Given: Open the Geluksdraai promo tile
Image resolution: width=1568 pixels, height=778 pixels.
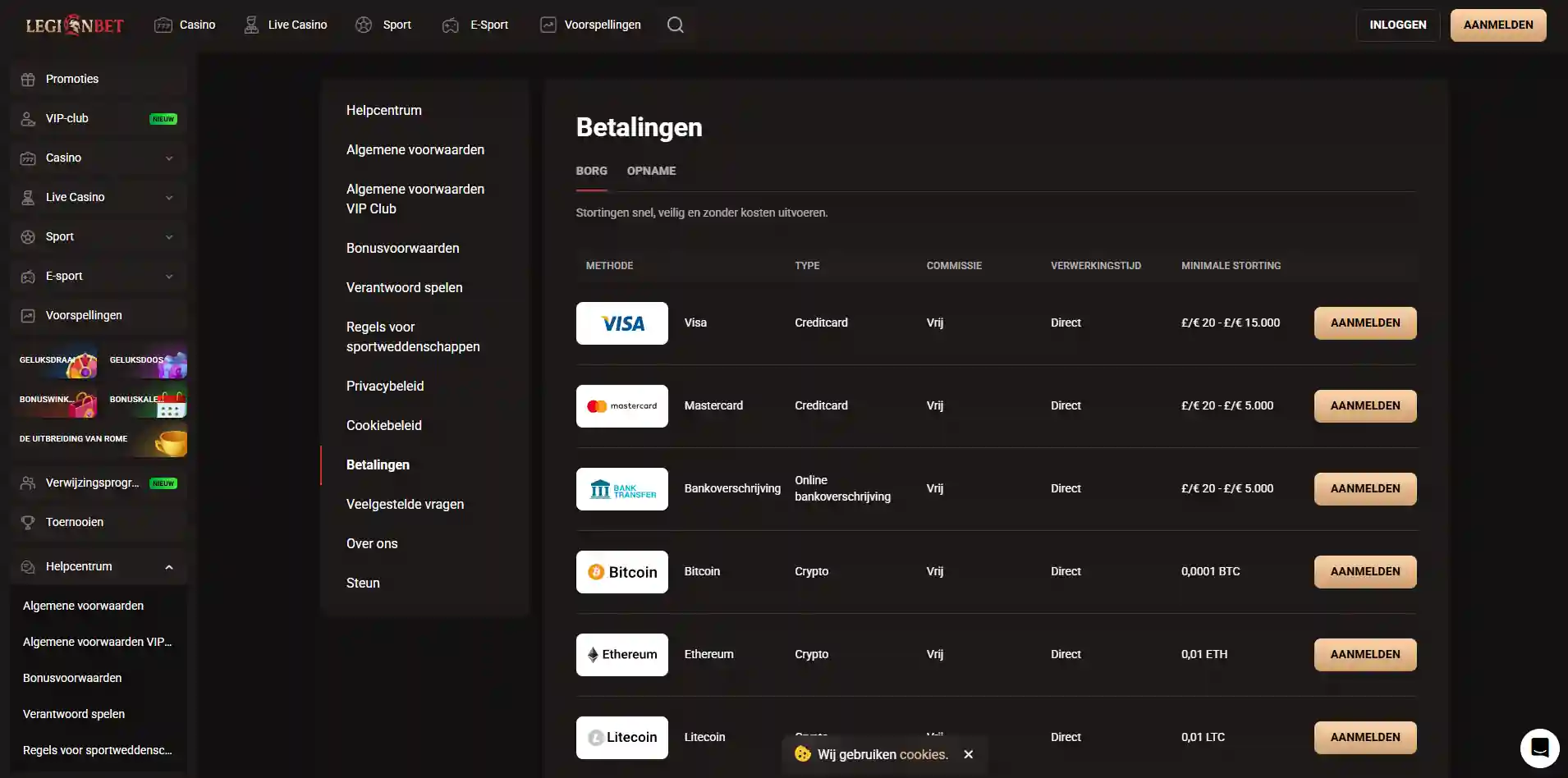Looking at the screenshot, I should (54, 361).
